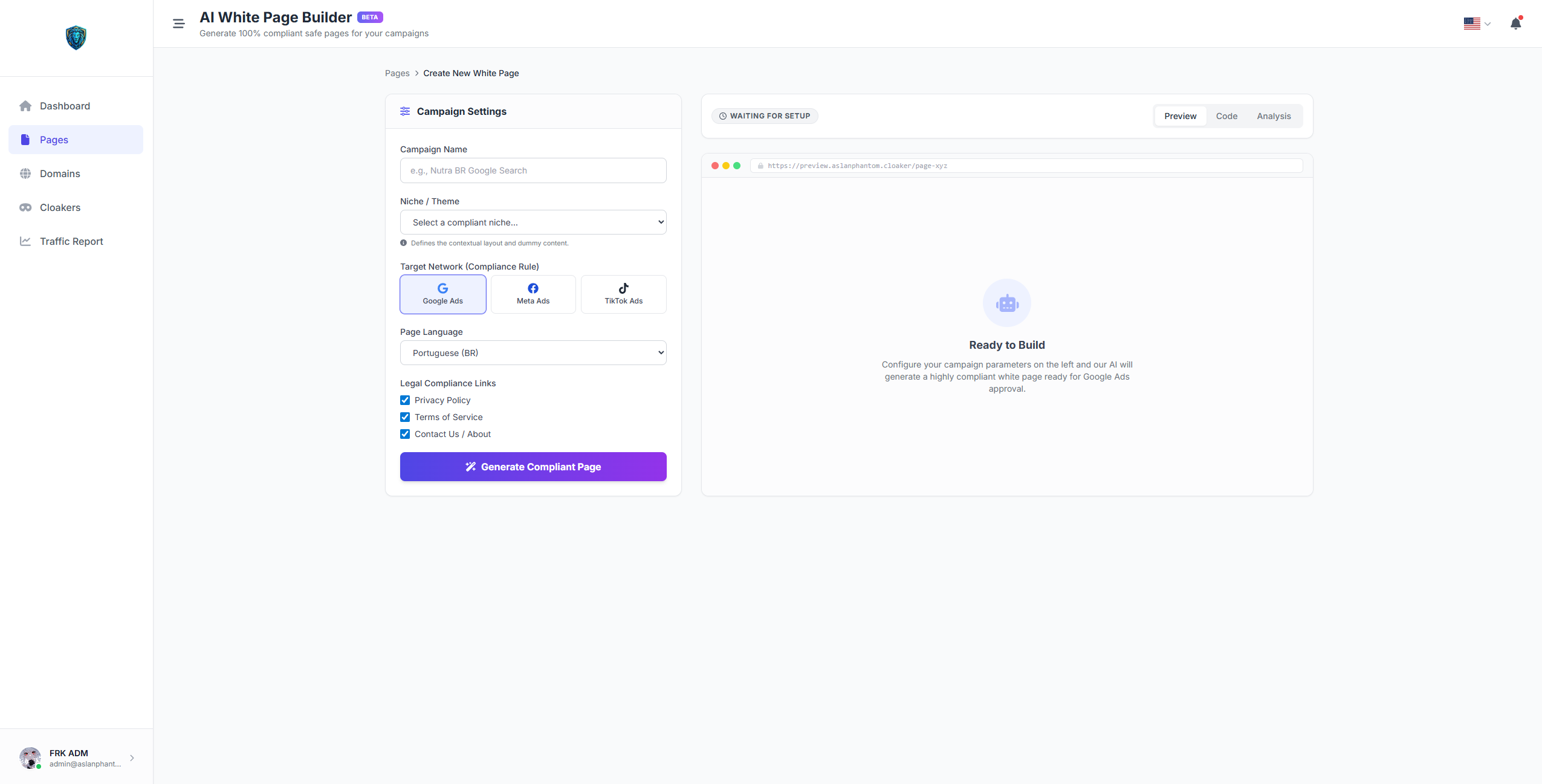Open notifications via the bell icon
1542x784 pixels.
point(1516,23)
